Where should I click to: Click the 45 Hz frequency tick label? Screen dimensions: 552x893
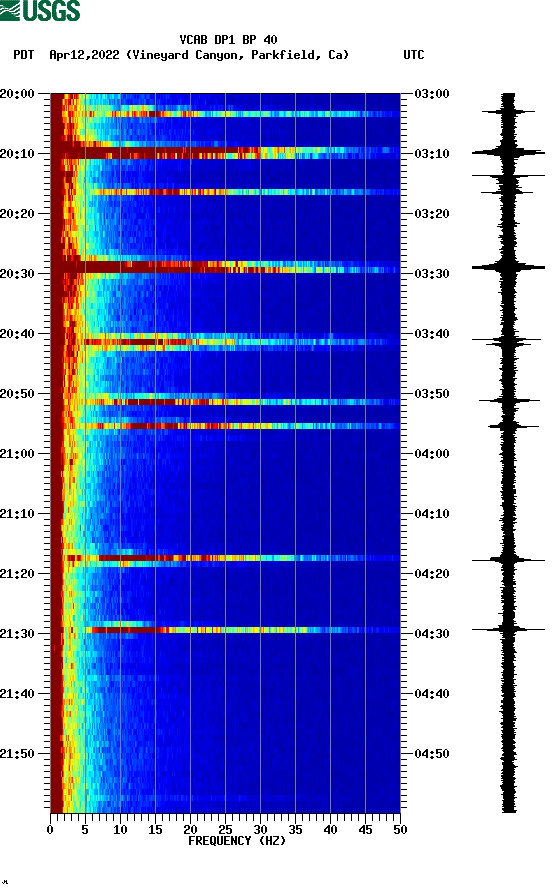(x=365, y=830)
